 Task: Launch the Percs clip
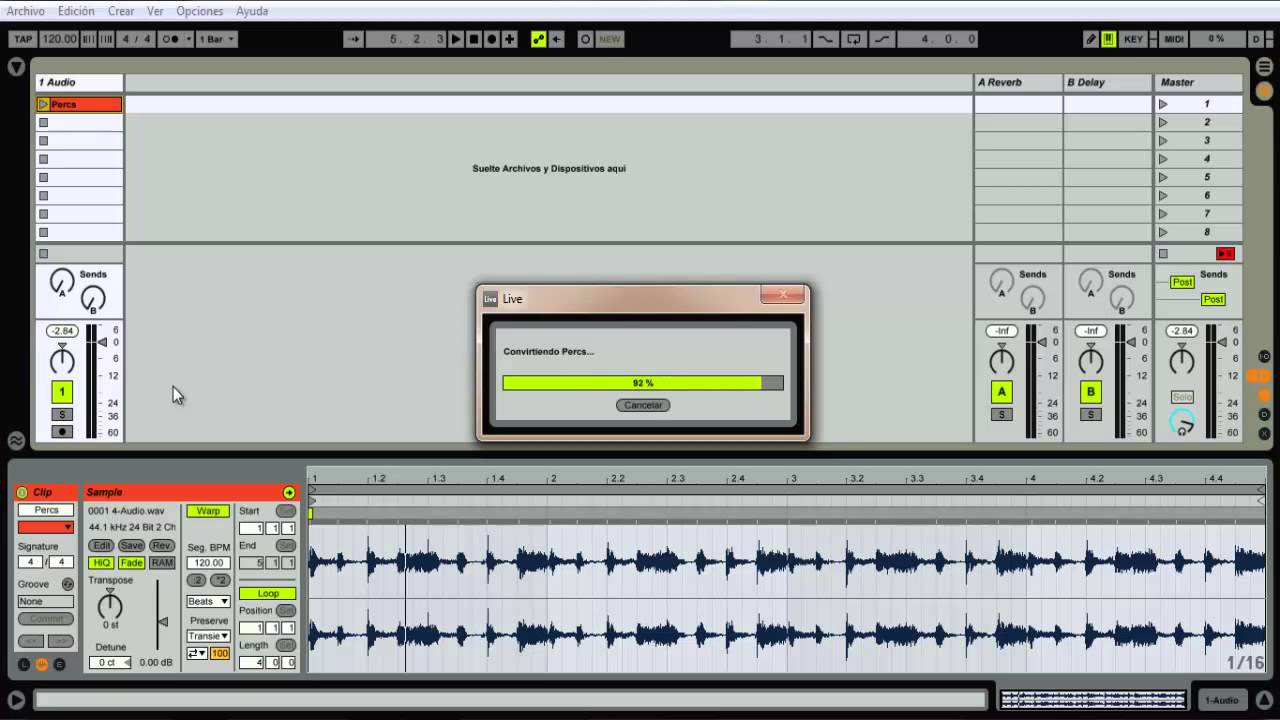click(x=43, y=104)
